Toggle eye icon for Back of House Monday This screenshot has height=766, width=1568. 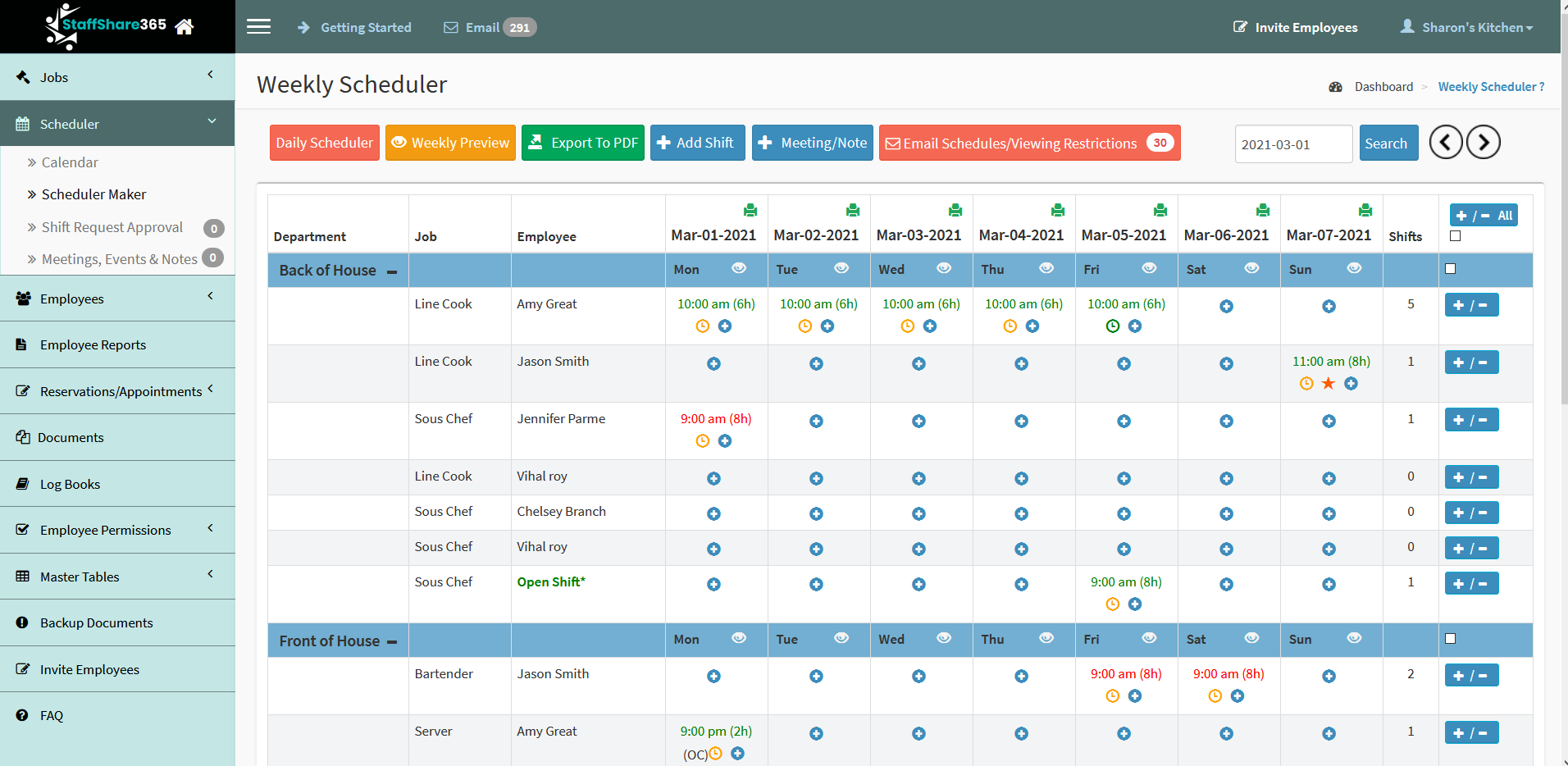[x=739, y=268]
